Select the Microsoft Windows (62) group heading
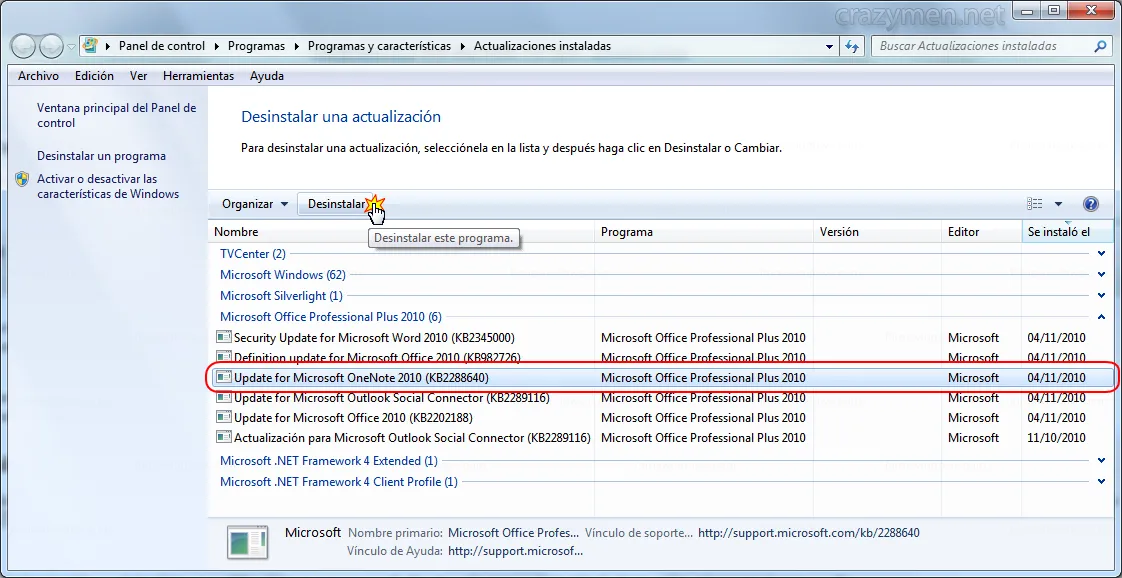 tap(283, 275)
